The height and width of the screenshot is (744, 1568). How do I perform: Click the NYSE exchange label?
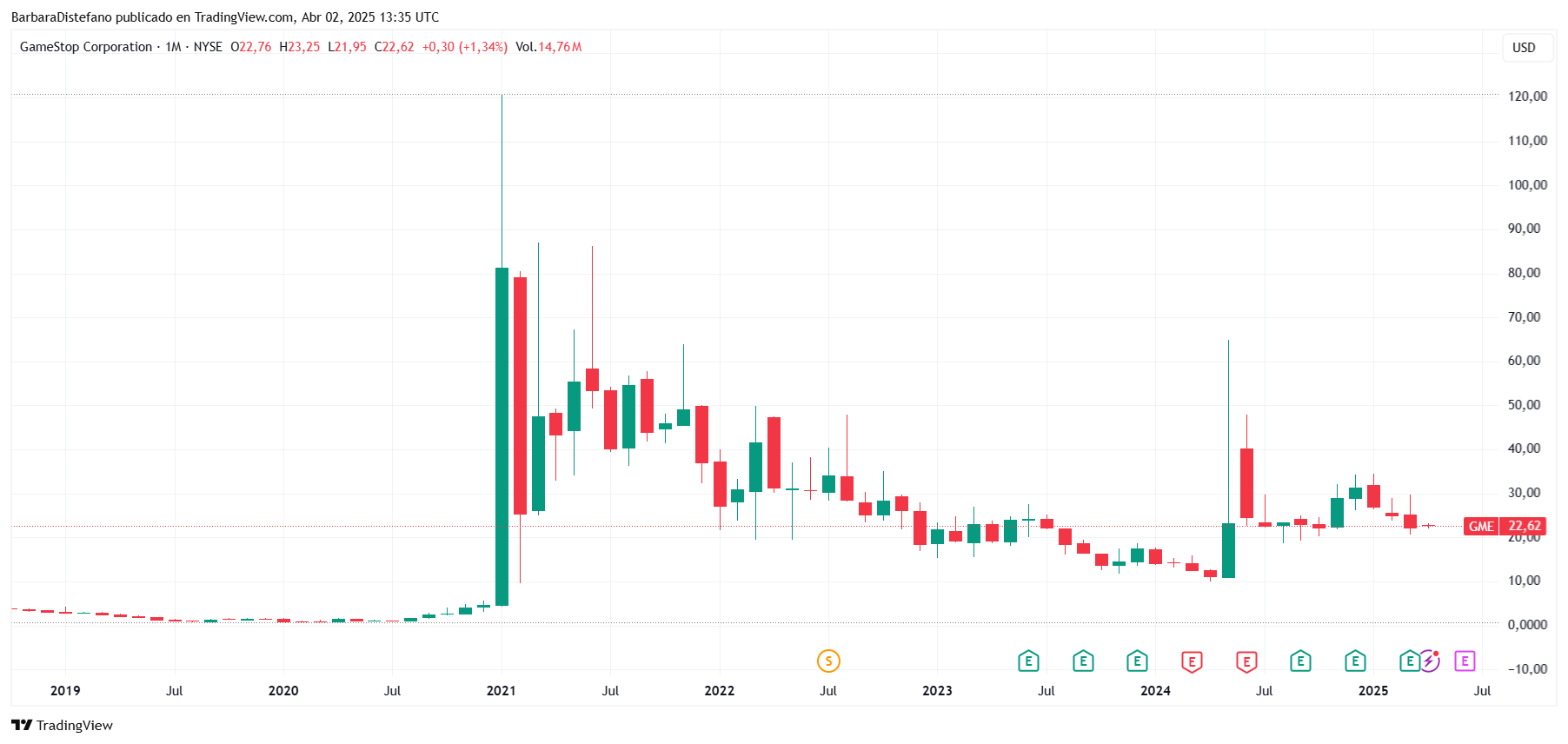click(208, 47)
